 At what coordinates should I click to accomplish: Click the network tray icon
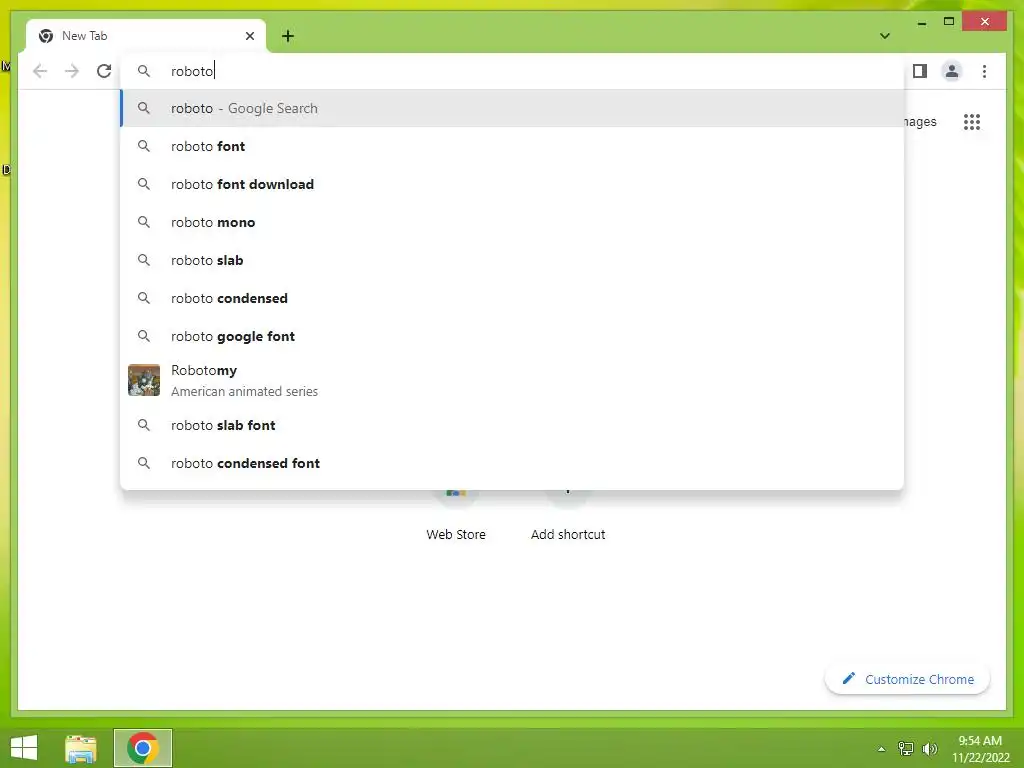tap(906, 748)
